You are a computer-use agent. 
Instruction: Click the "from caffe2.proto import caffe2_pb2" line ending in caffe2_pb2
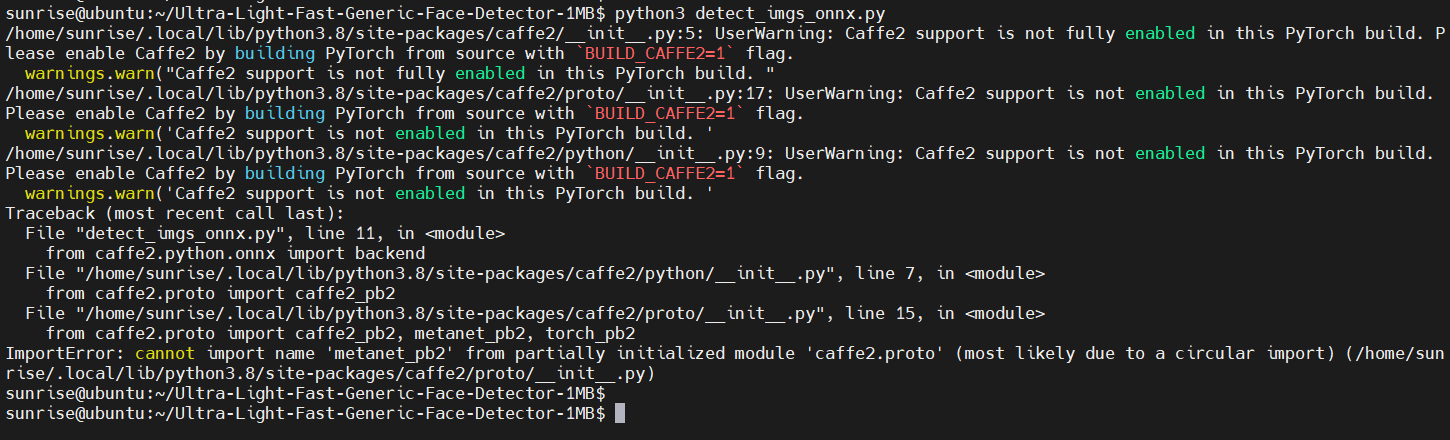pos(220,294)
